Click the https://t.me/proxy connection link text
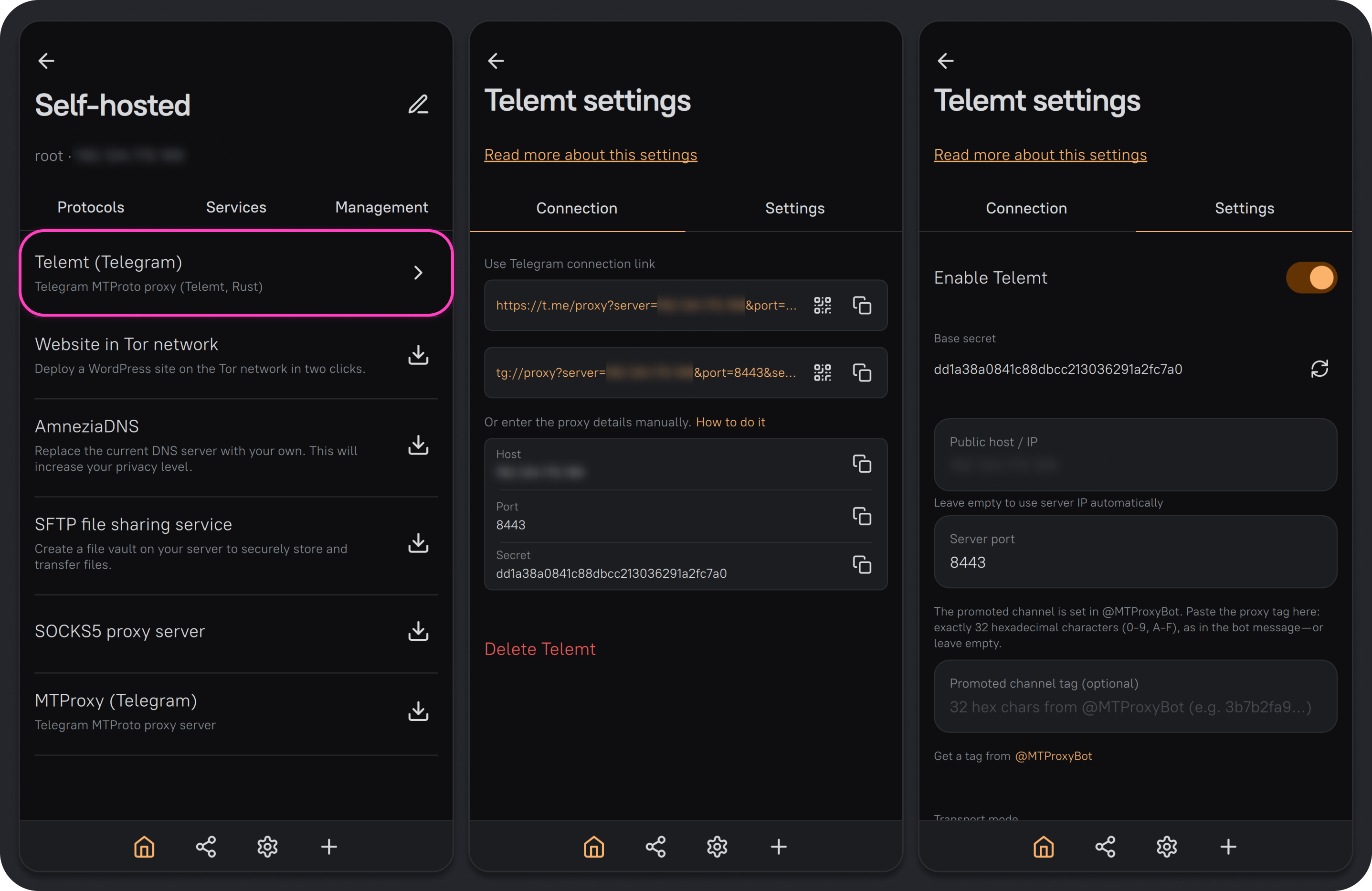Viewport: 1372px width, 891px height. tap(646, 306)
